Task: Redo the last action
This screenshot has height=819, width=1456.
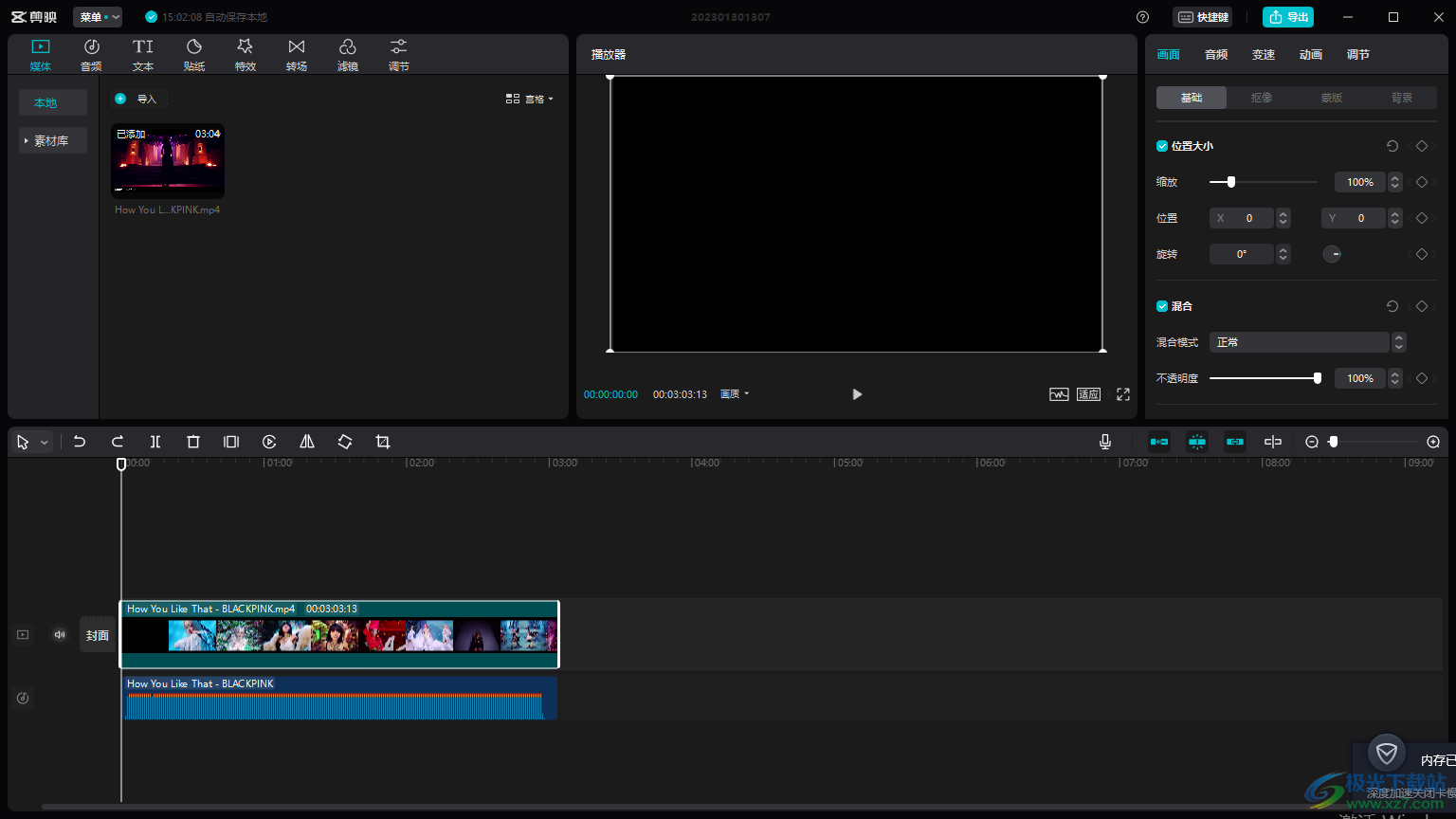Action: pos(118,442)
